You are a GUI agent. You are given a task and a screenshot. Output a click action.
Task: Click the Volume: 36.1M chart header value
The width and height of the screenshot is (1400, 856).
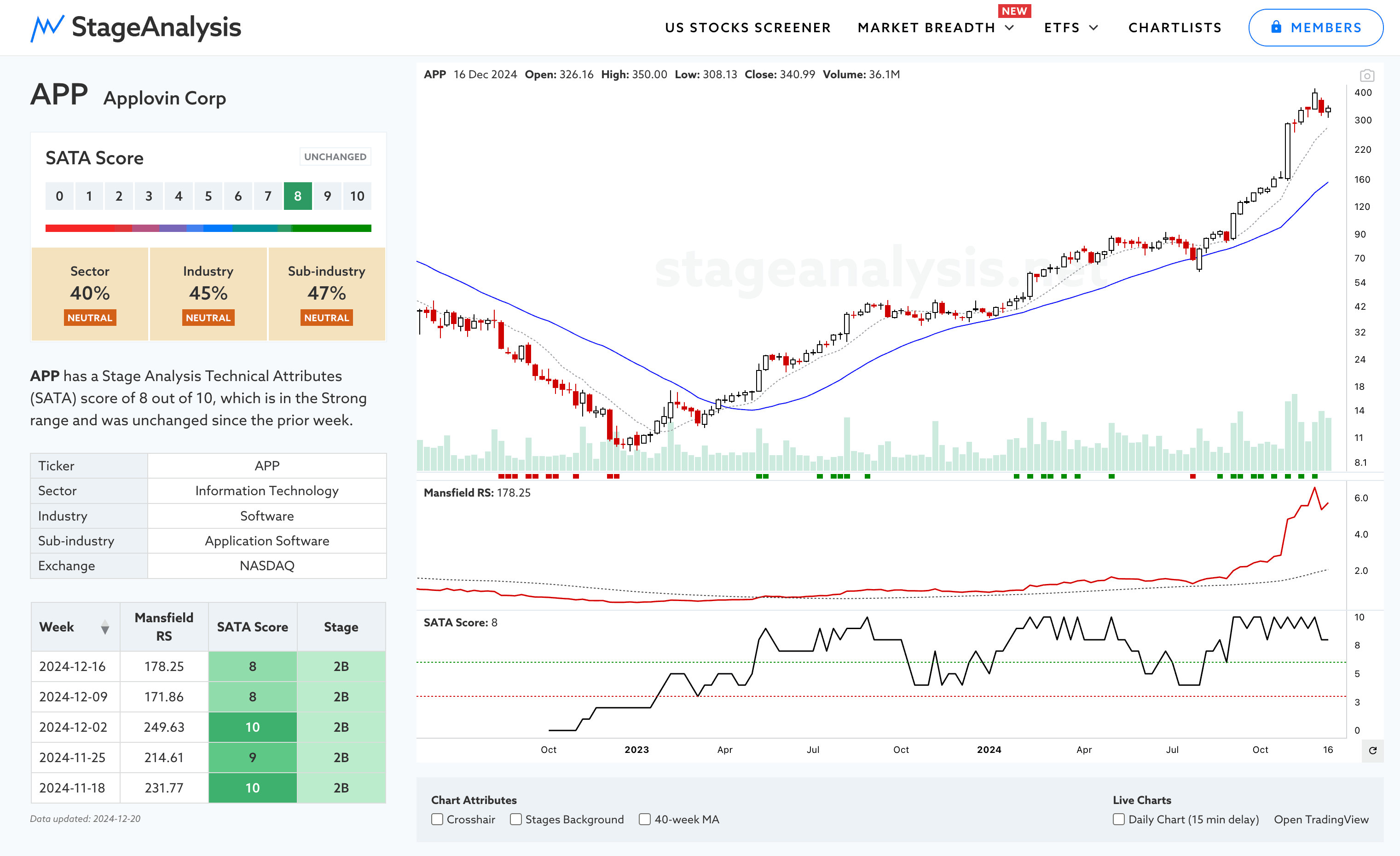pos(862,75)
